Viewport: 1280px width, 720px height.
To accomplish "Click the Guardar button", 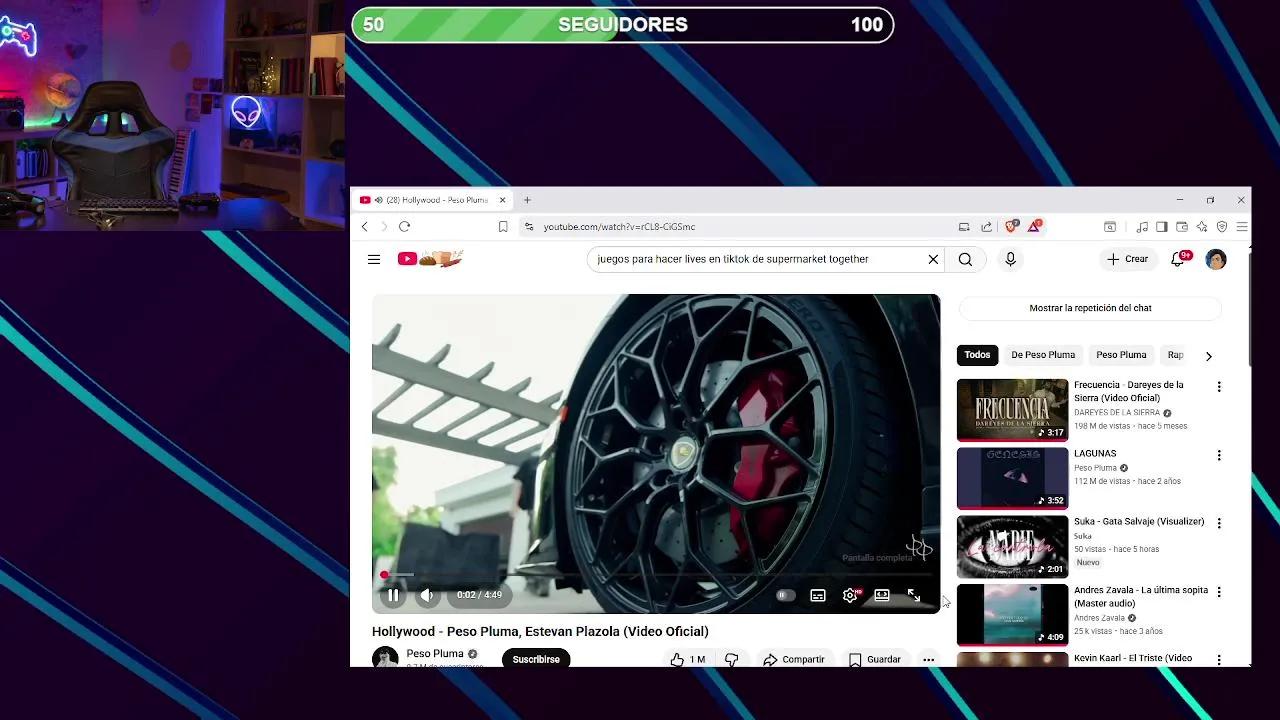I will [x=875, y=659].
